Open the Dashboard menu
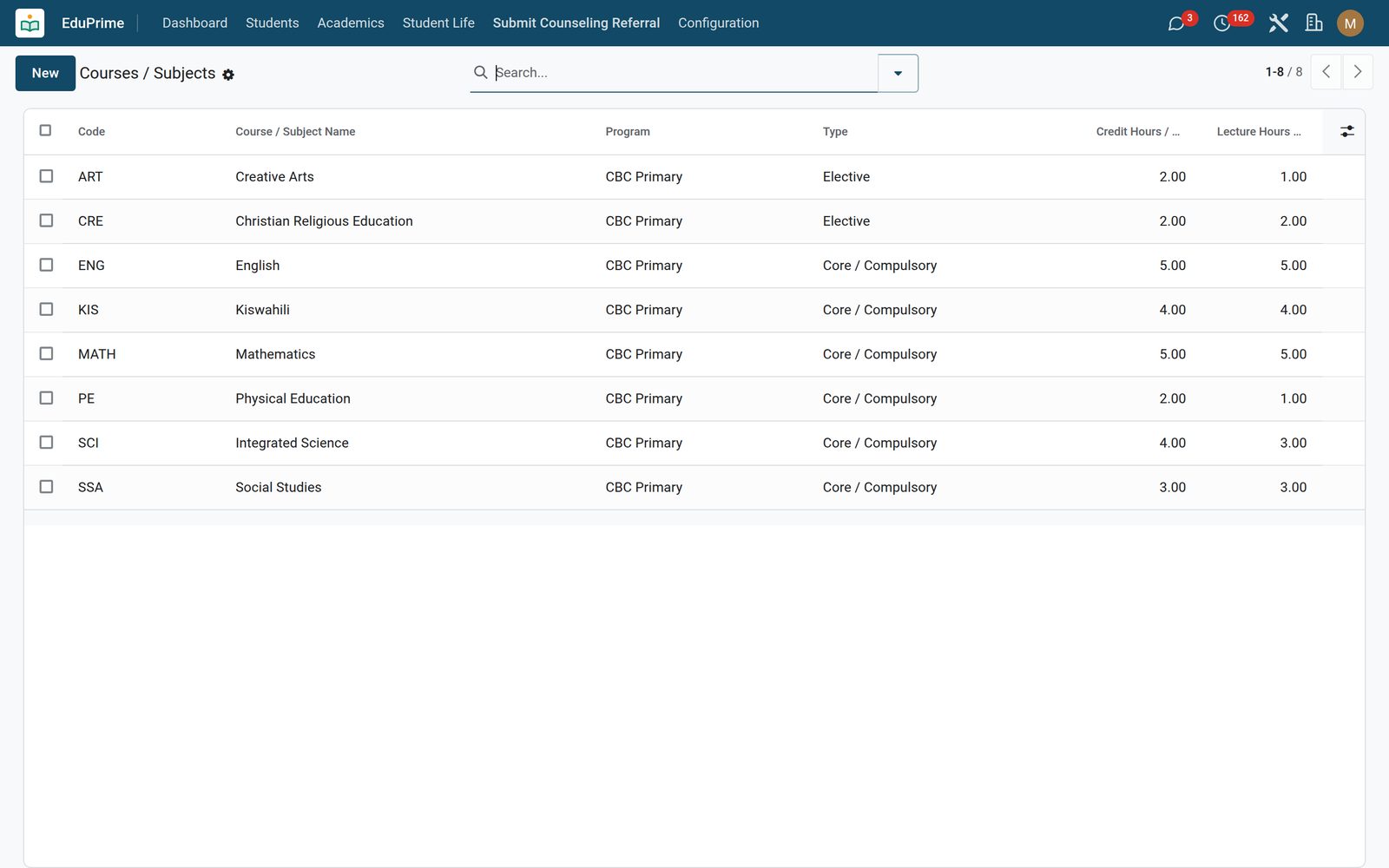The width and height of the screenshot is (1389, 868). [x=194, y=23]
